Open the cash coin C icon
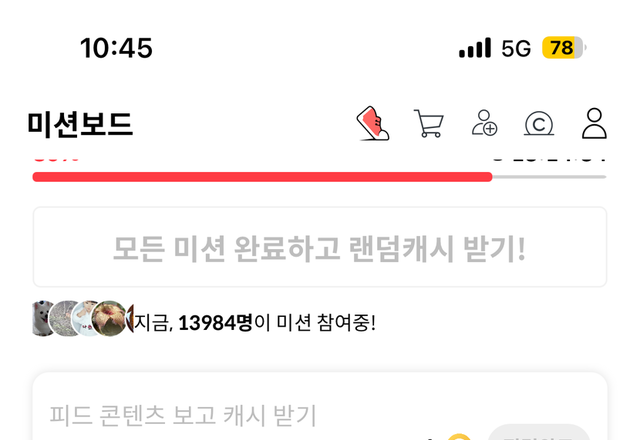This screenshot has width=640, height=440. point(539,123)
